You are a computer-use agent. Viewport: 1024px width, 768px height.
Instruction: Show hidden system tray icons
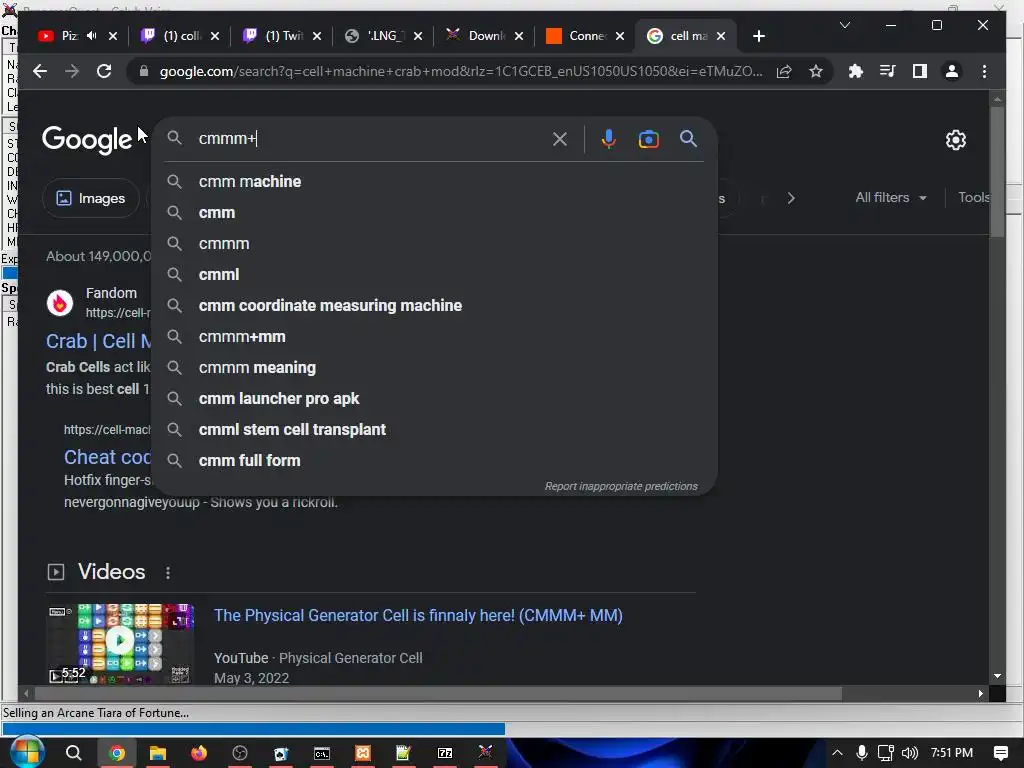point(837,753)
